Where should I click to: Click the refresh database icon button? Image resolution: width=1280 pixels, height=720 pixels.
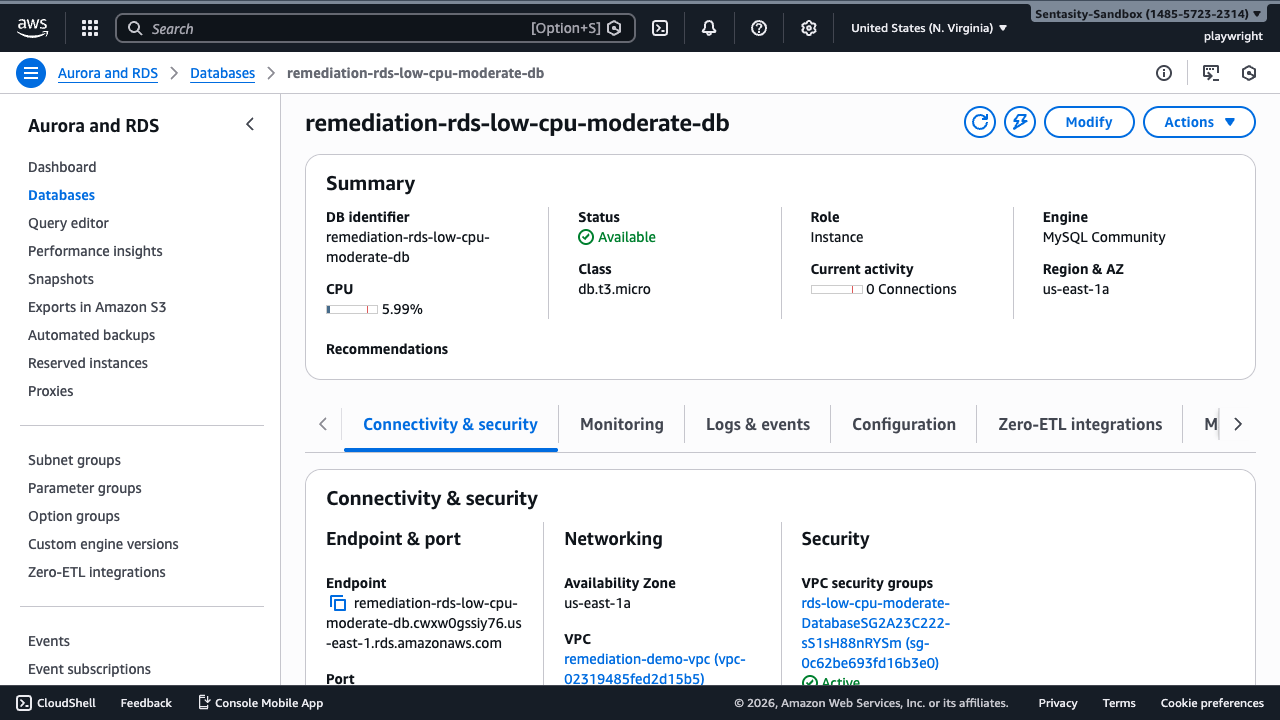click(x=980, y=122)
